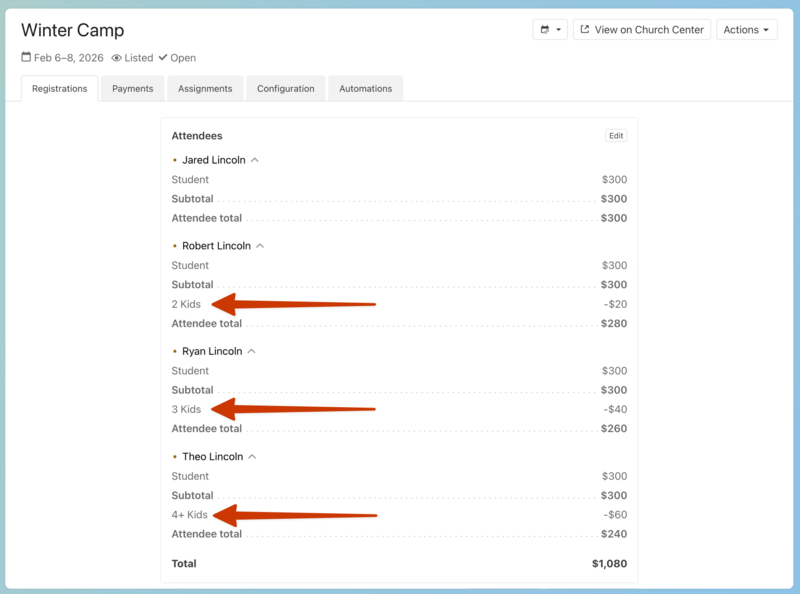800x594 pixels.
Task: Click the checkmark icon next to Open
Action: tap(163, 58)
